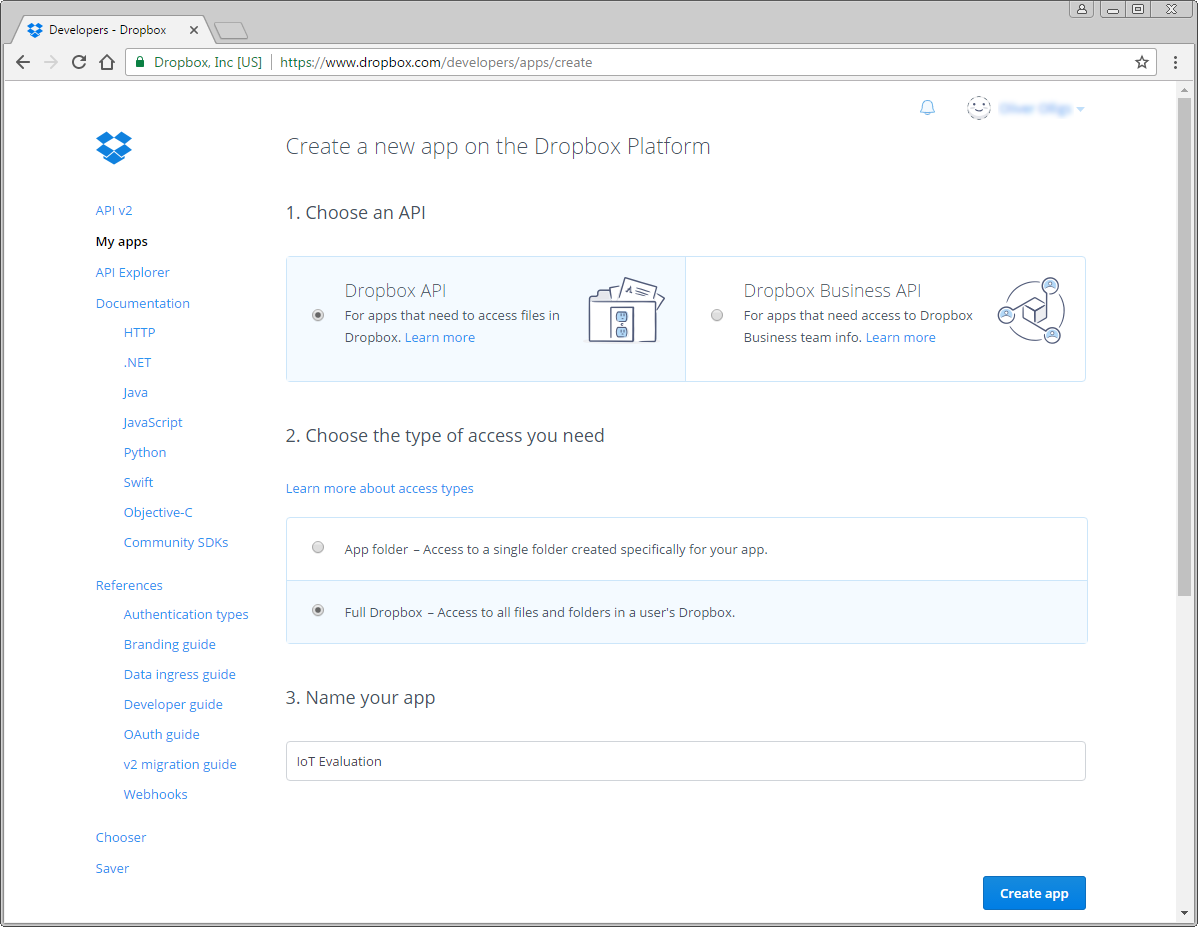Click secure lock icon in address bar
Viewport: 1198px width, 927px height.
click(x=140, y=63)
